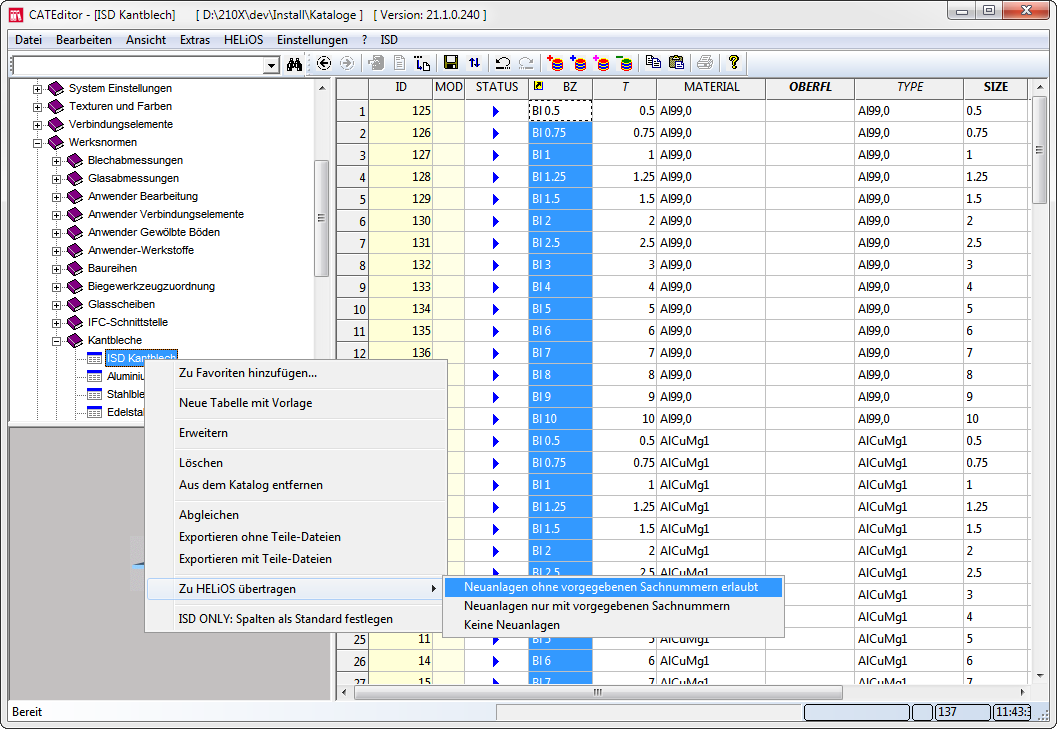Image resolution: width=1057 pixels, height=729 pixels.
Task: Open the search combo box dropdown arrow
Action: (x=271, y=65)
